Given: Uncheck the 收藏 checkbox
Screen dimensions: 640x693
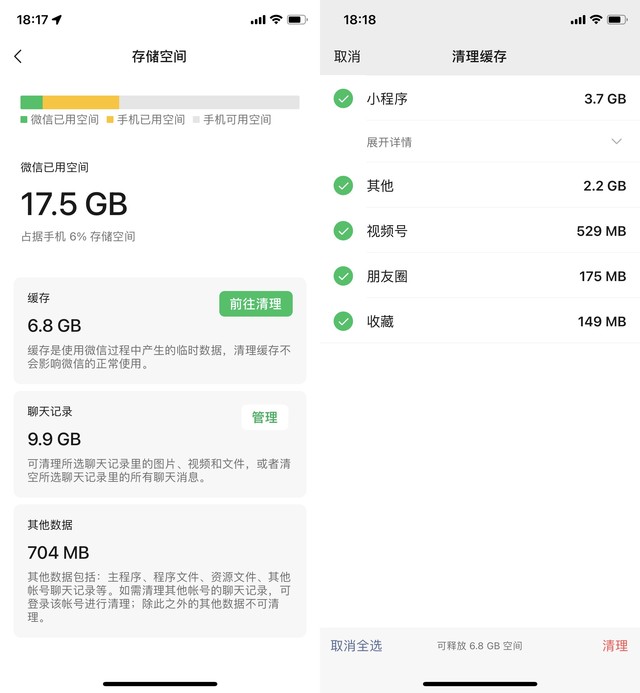Looking at the screenshot, I should point(343,321).
